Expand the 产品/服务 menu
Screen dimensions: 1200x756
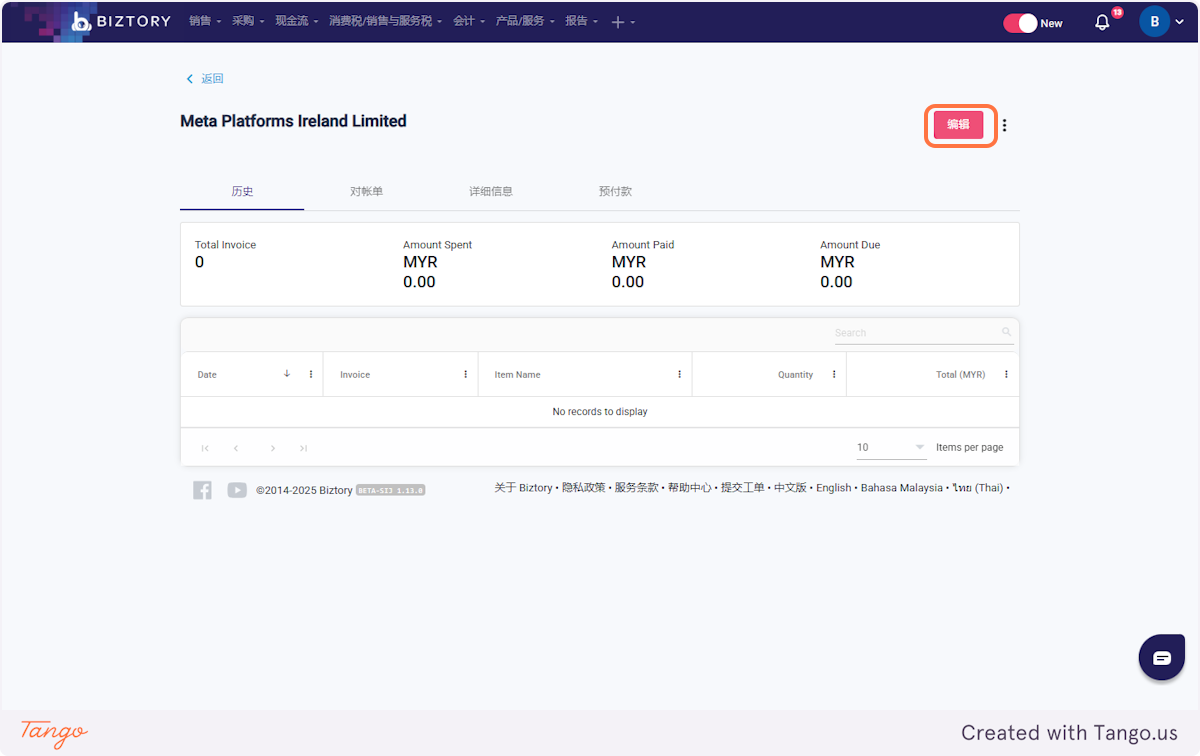pos(525,21)
